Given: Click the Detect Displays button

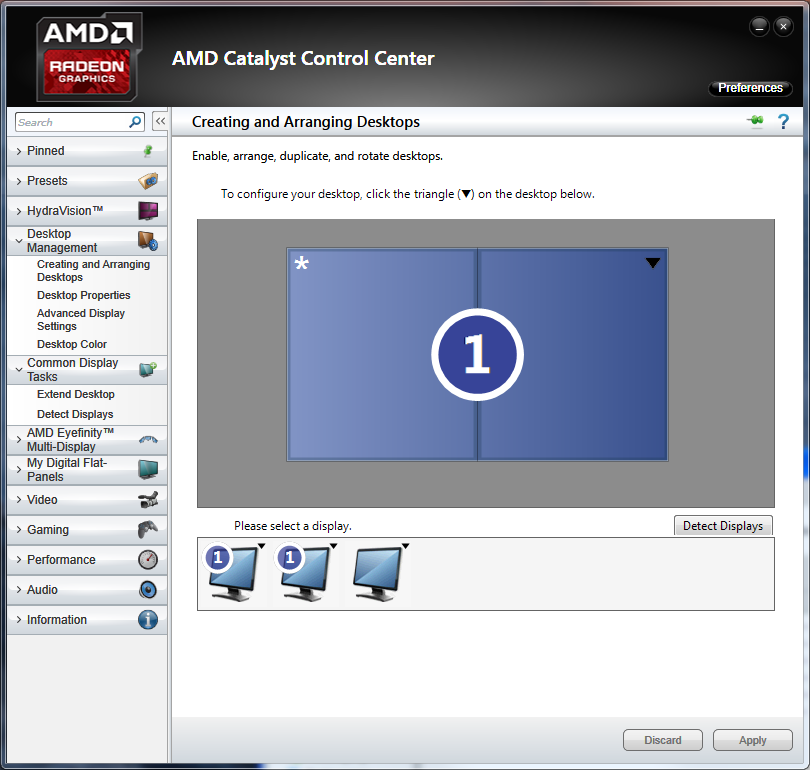Looking at the screenshot, I should pos(723,526).
